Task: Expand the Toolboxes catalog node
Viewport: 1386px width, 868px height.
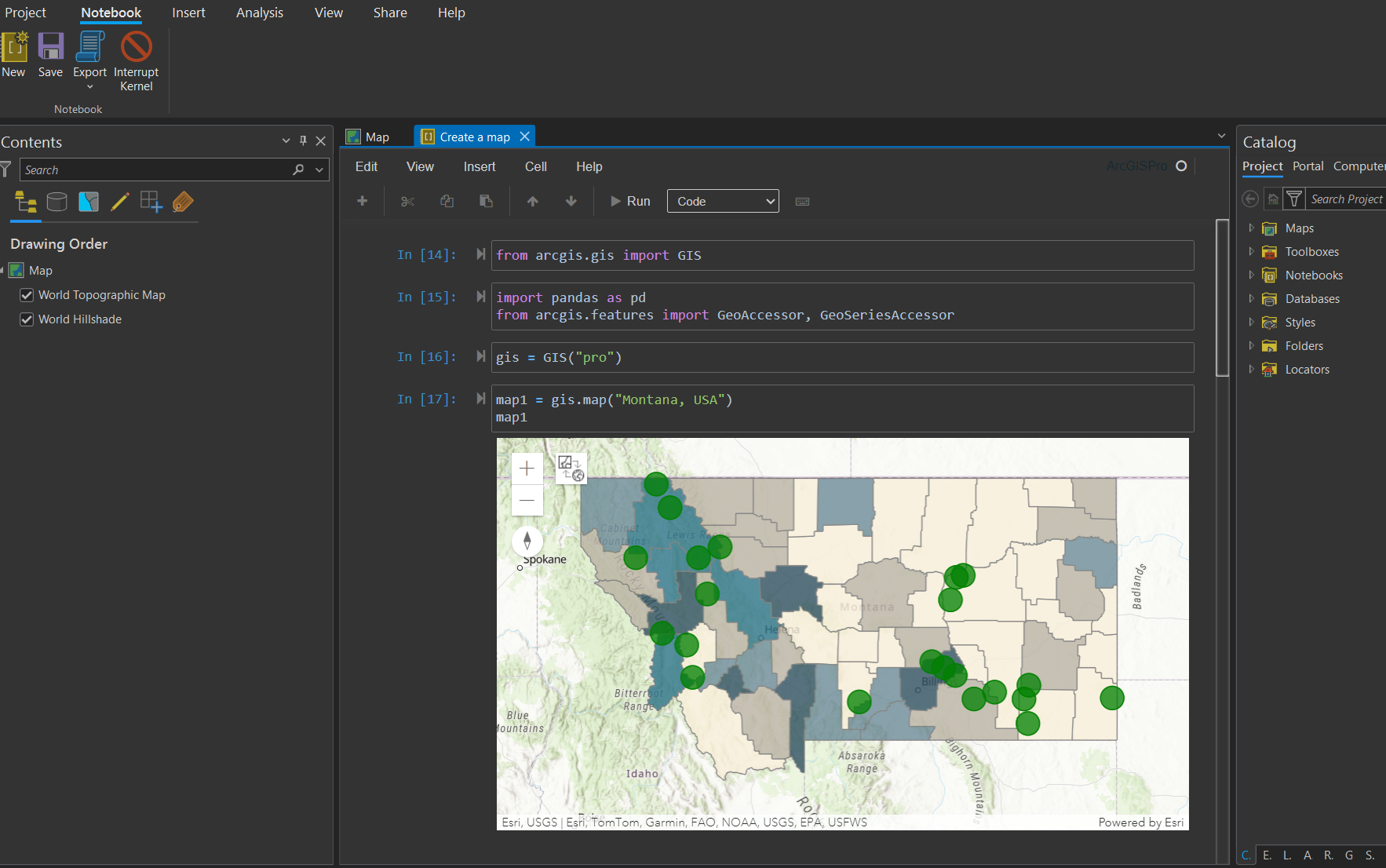Action: point(1251,252)
